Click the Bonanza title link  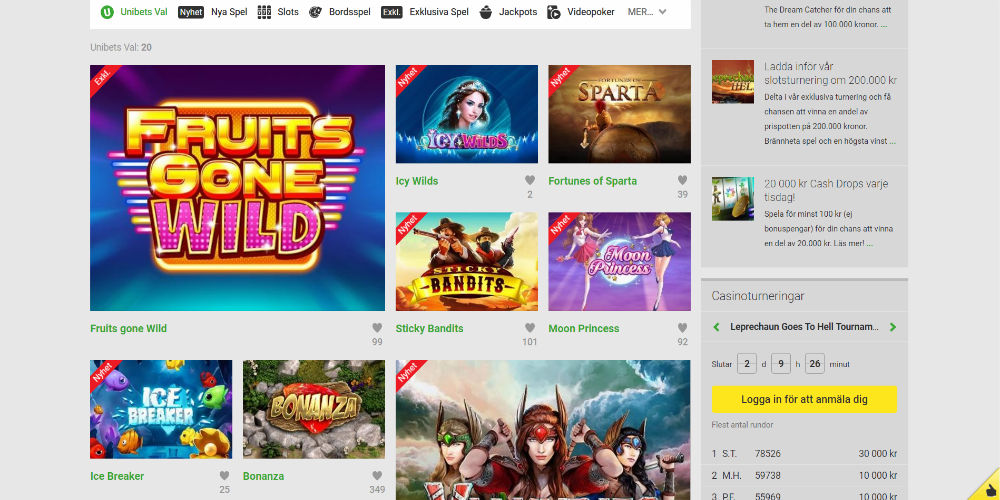coord(263,476)
